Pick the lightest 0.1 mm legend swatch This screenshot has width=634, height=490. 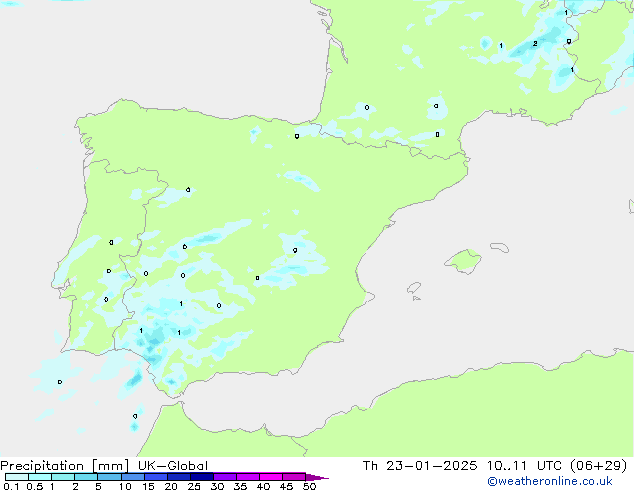tap(16, 477)
